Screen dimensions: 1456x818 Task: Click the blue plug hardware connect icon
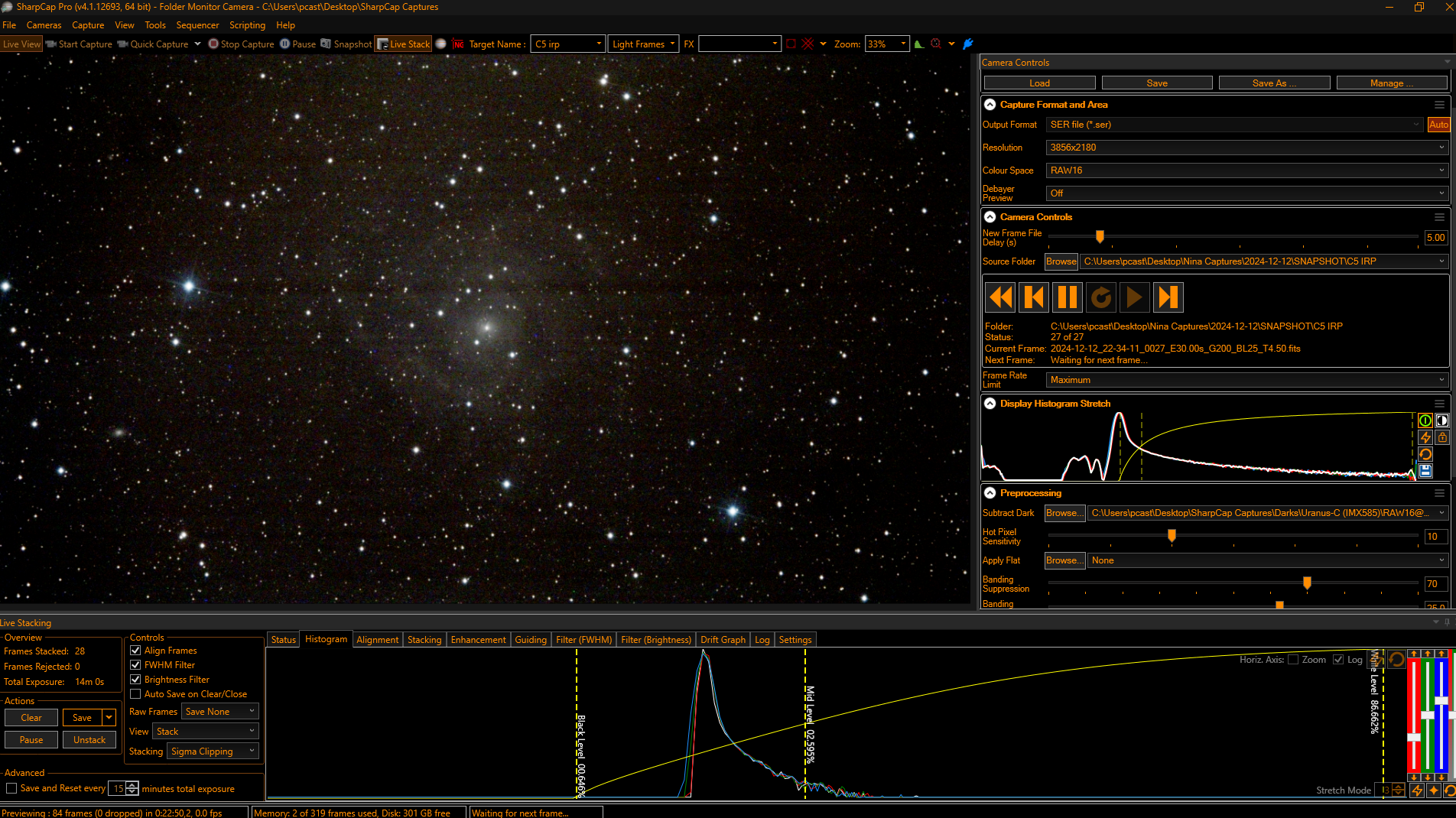pos(968,44)
